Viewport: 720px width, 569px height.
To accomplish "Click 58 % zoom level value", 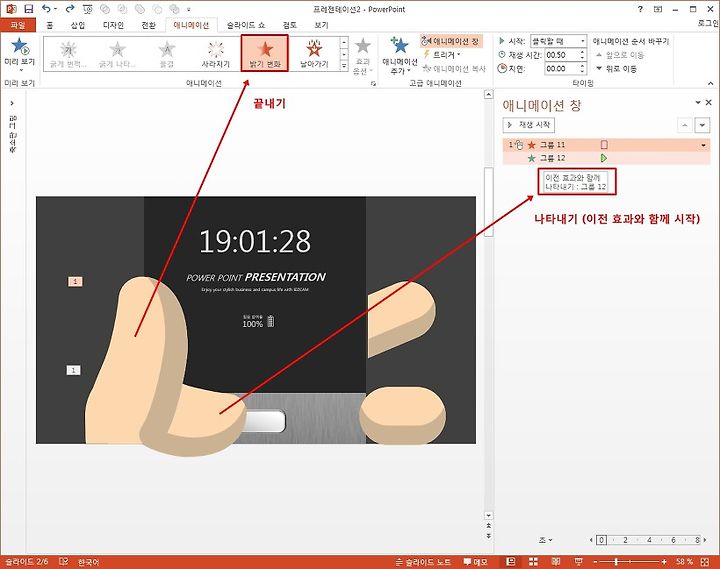I will (x=684, y=562).
